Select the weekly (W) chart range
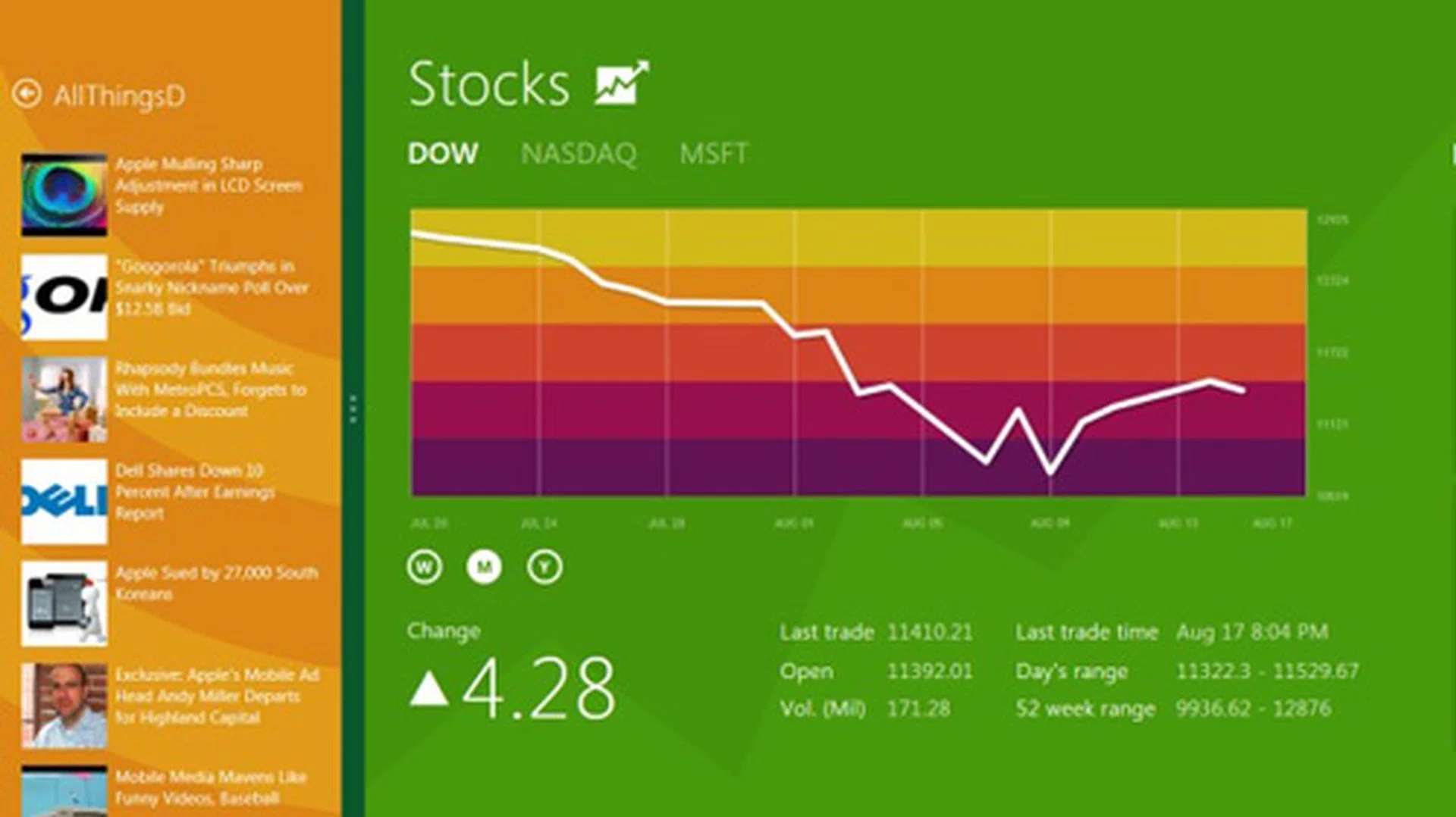1456x817 pixels. [424, 567]
